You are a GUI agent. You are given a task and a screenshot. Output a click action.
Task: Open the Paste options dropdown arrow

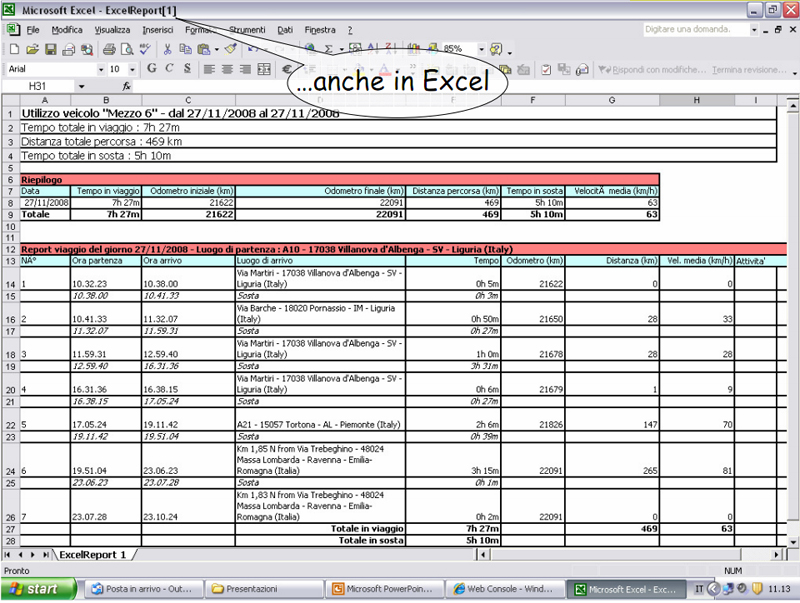click(217, 49)
